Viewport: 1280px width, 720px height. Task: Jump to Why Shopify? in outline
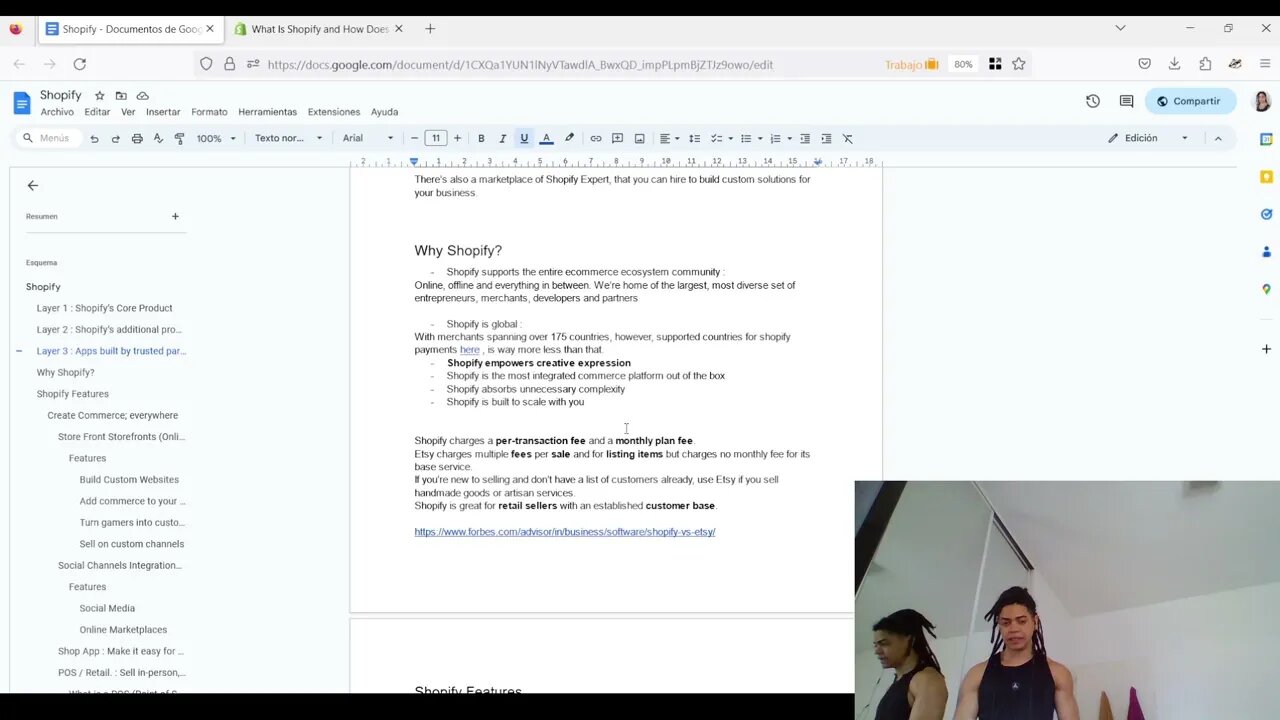(x=65, y=372)
